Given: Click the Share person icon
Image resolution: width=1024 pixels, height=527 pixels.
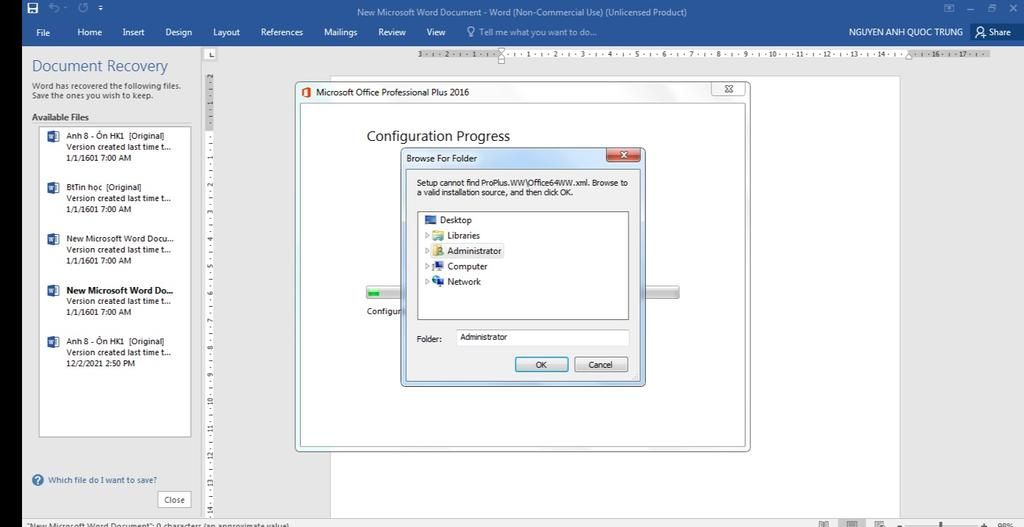Looking at the screenshot, I should 980,32.
